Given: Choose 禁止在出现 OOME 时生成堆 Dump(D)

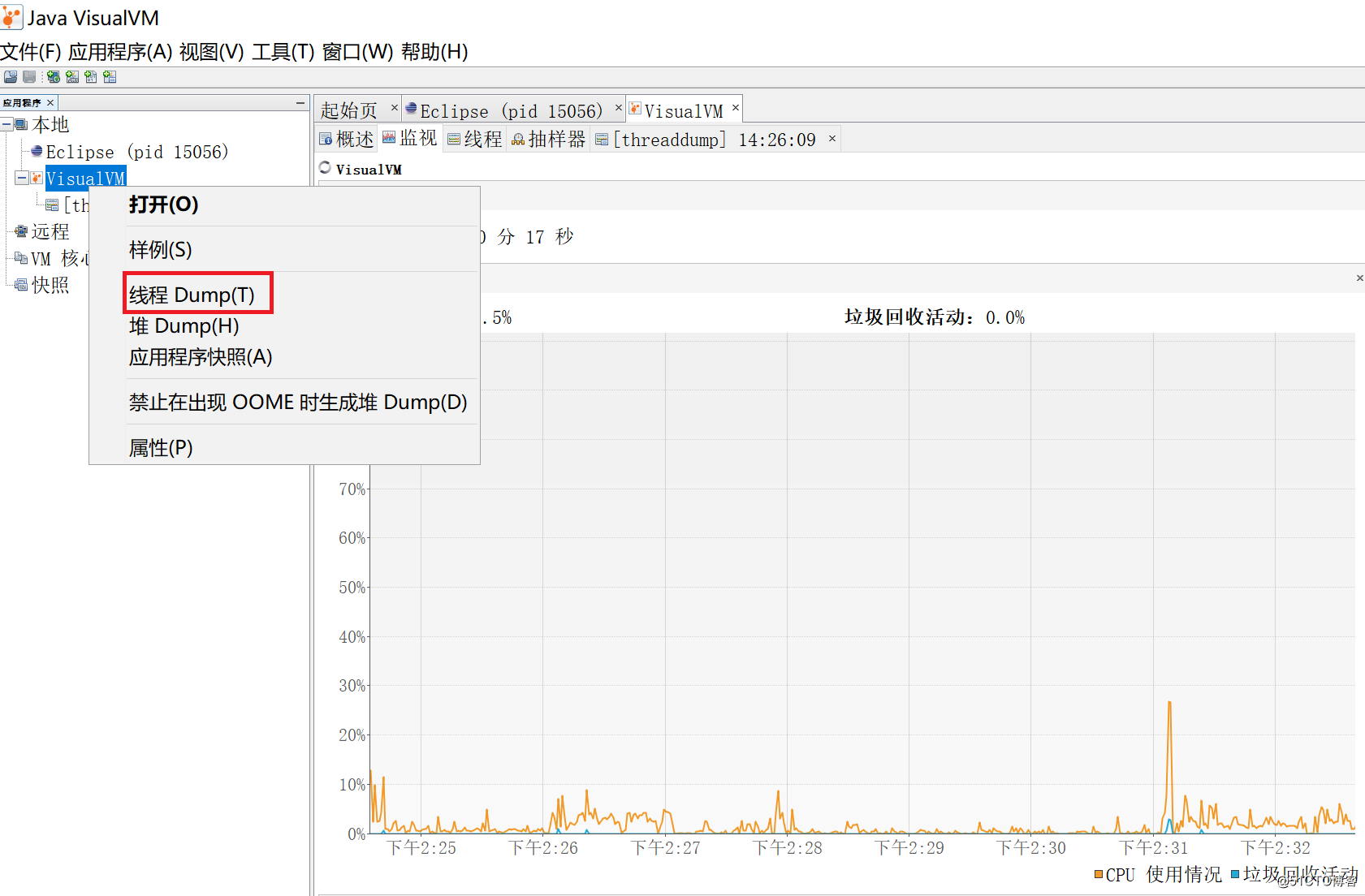Looking at the screenshot, I should 284,403.
